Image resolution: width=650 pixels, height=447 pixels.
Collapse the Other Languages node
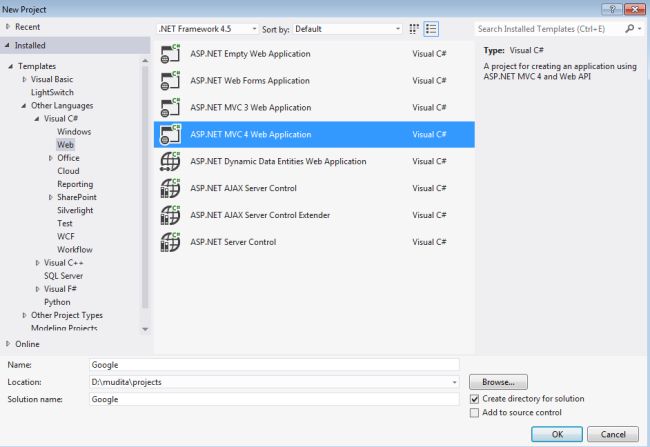(24, 106)
